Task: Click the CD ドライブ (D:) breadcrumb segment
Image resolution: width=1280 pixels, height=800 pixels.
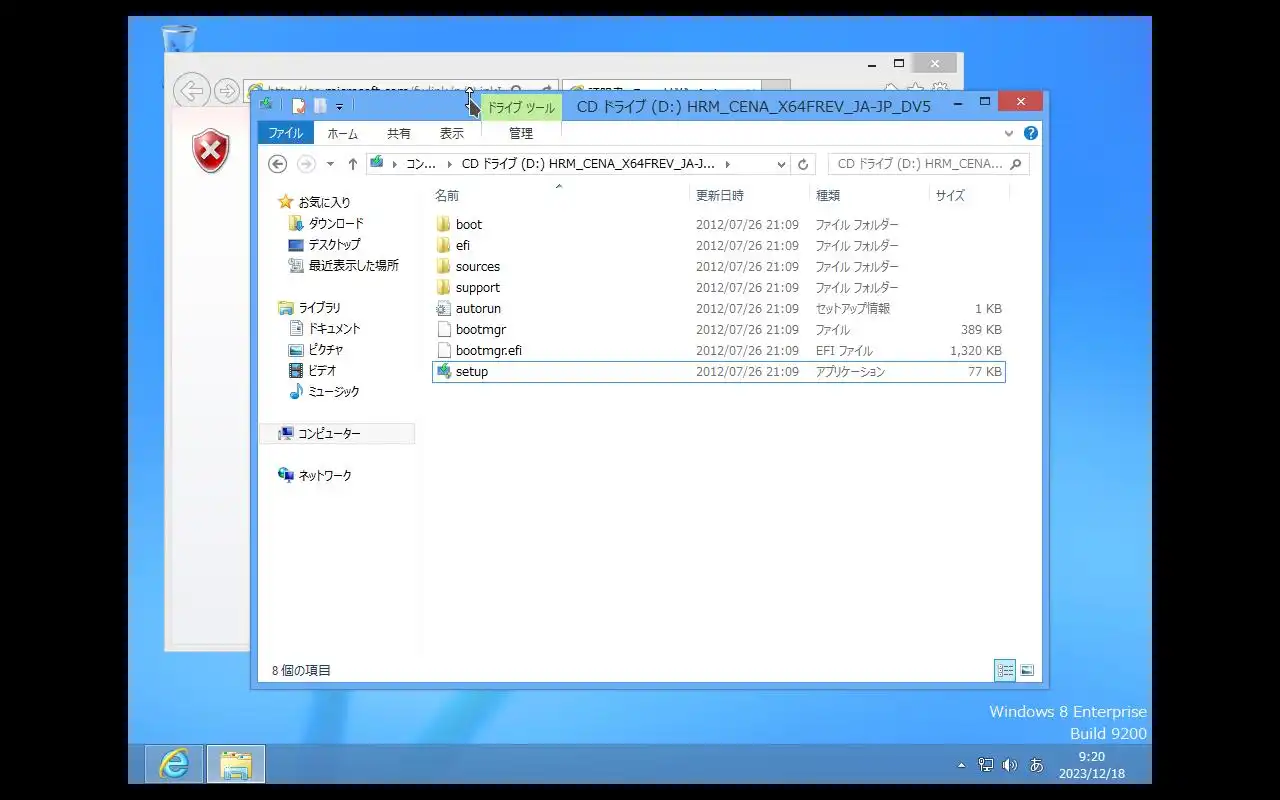Action: pyautogui.click(x=588, y=164)
